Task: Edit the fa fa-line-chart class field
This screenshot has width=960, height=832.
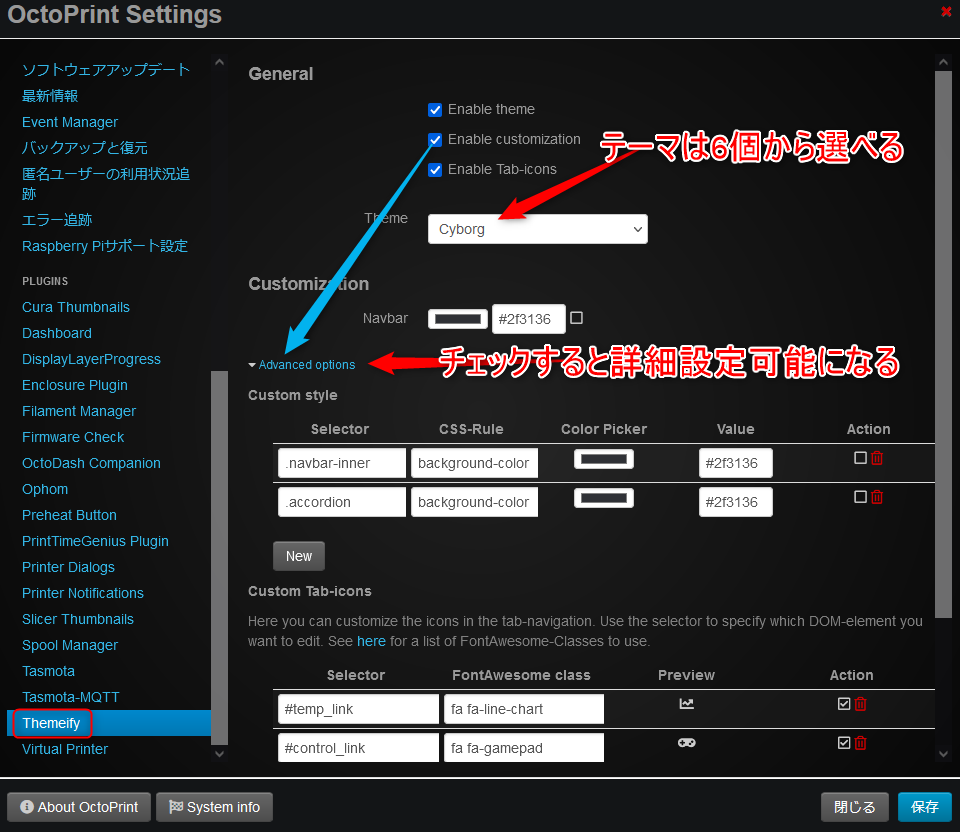Action: tap(523, 709)
